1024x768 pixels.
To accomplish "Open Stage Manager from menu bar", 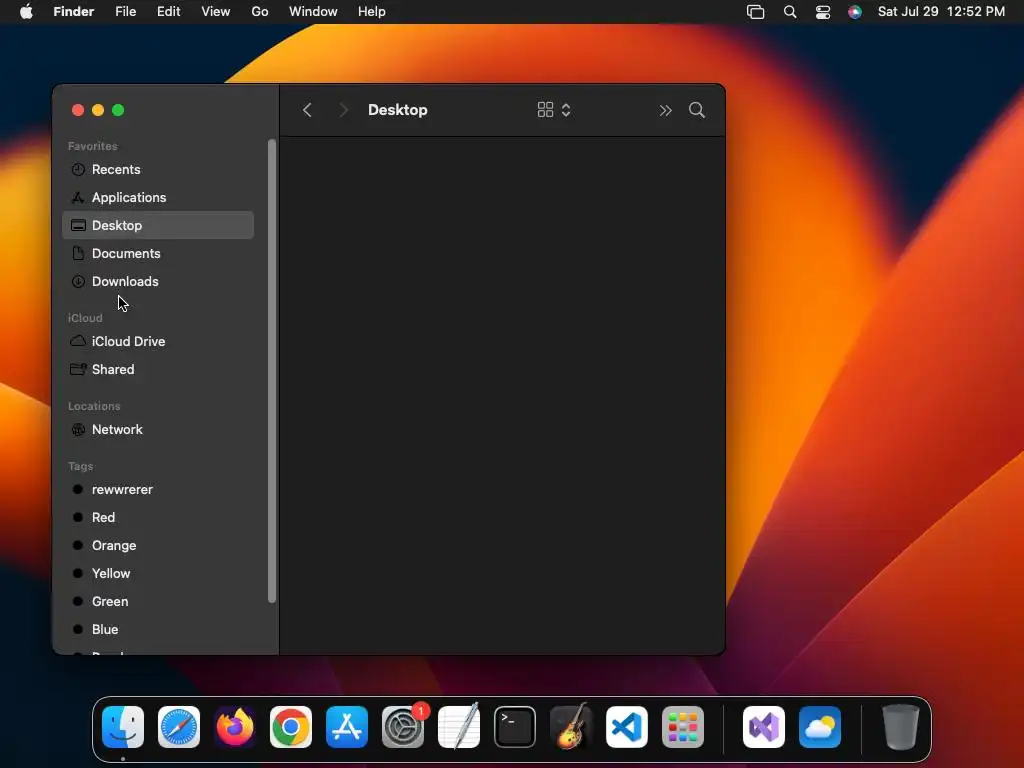I will 756,12.
